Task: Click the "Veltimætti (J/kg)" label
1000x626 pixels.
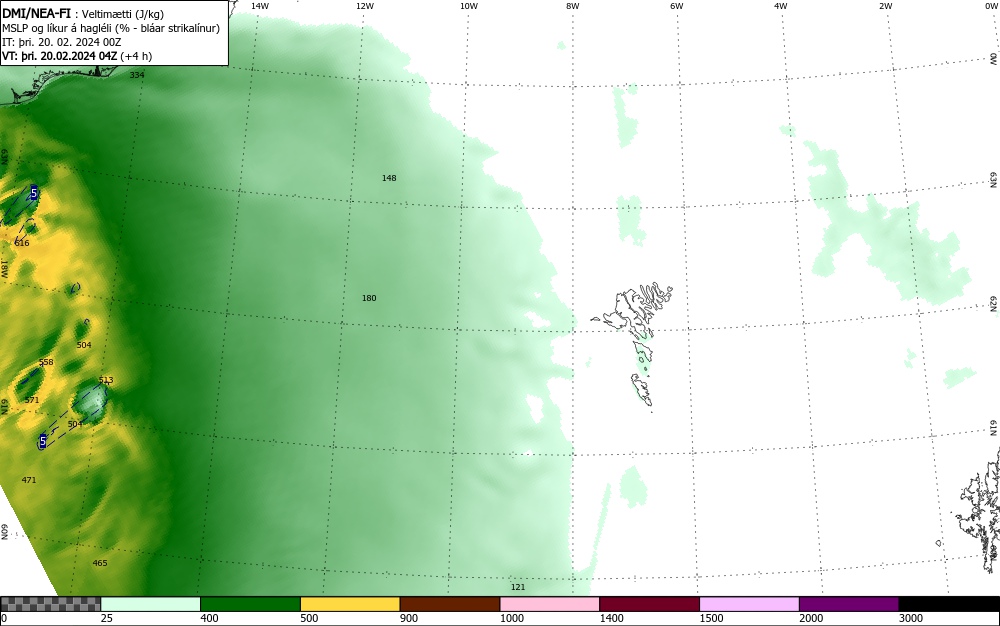Action: (x=122, y=14)
